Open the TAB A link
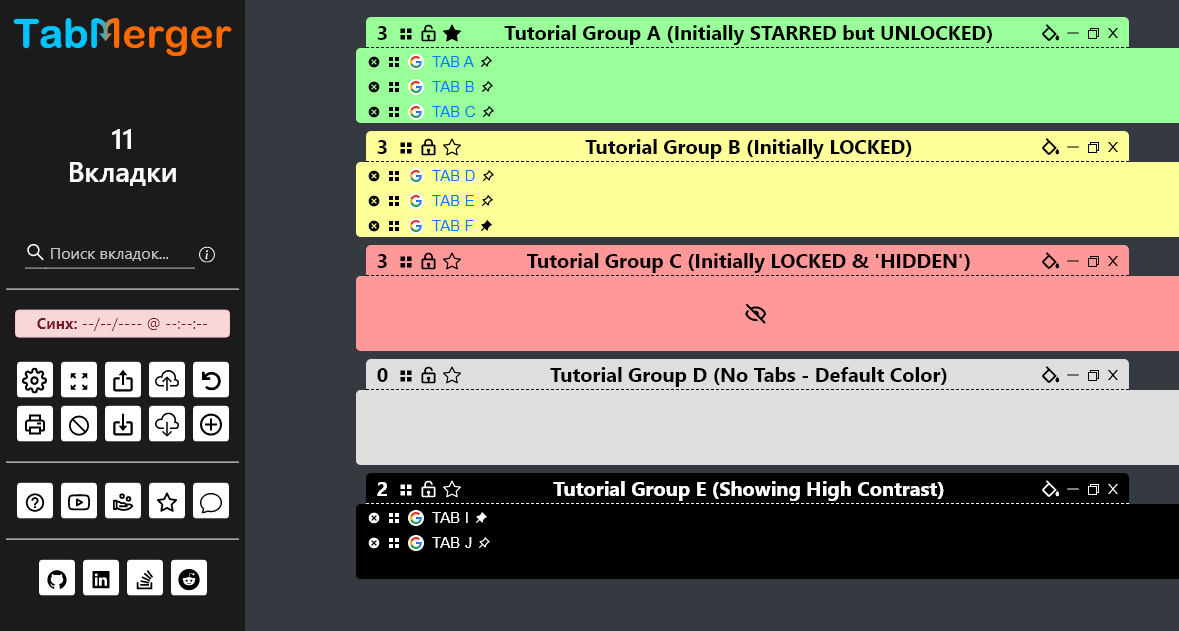 pyautogui.click(x=453, y=62)
